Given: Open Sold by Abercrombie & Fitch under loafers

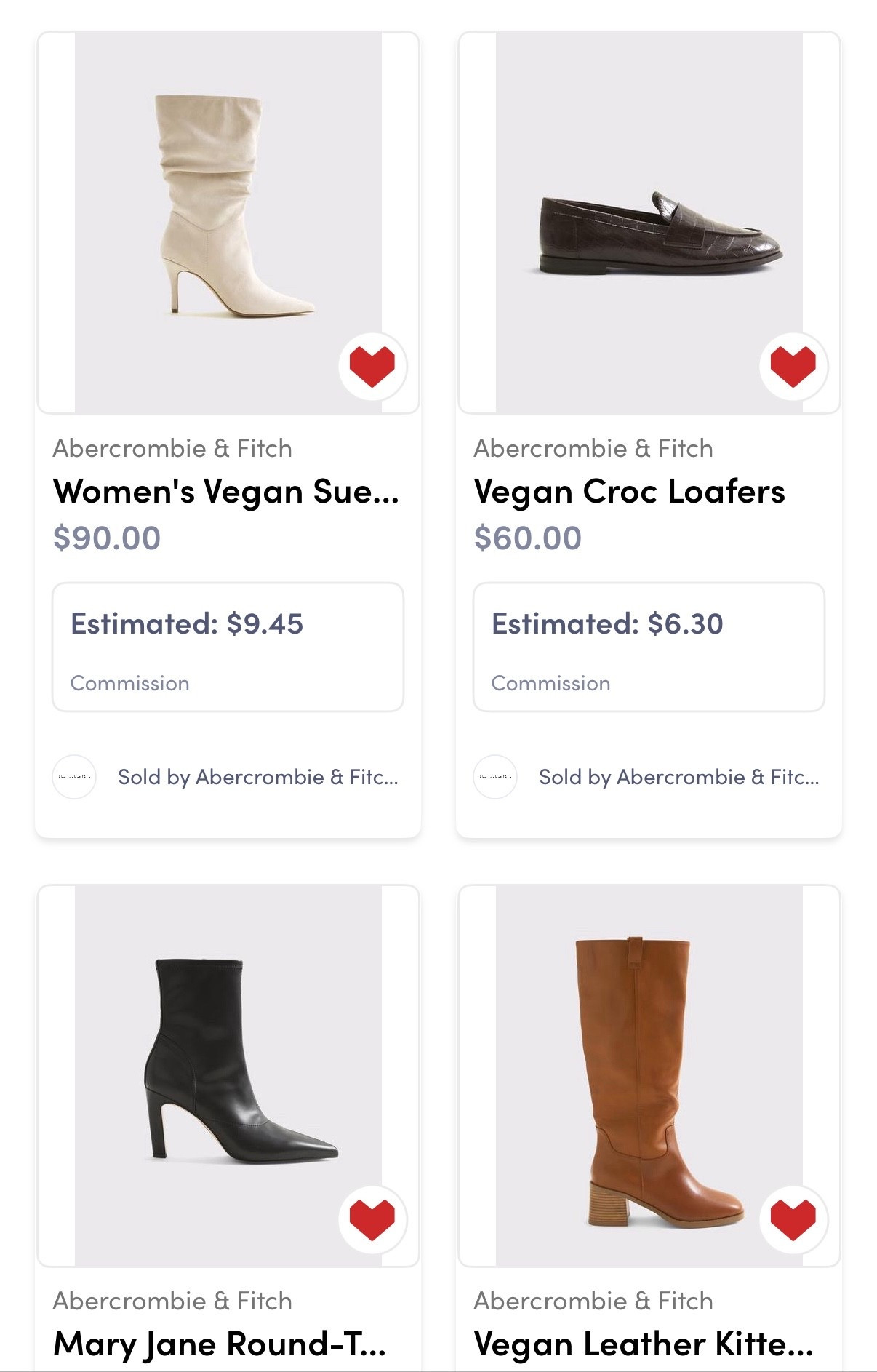Looking at the screenshot, I should pos(679,777).
